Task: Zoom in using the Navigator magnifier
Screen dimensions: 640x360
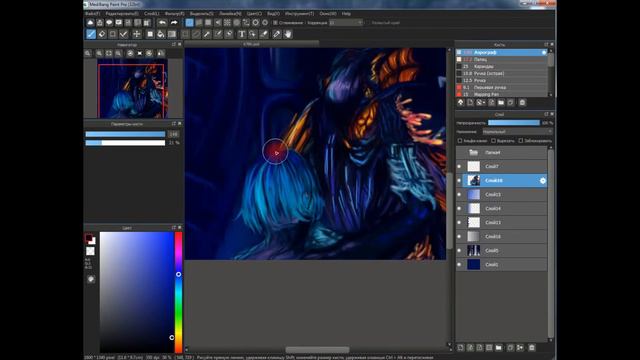Action: coord(99,53)
